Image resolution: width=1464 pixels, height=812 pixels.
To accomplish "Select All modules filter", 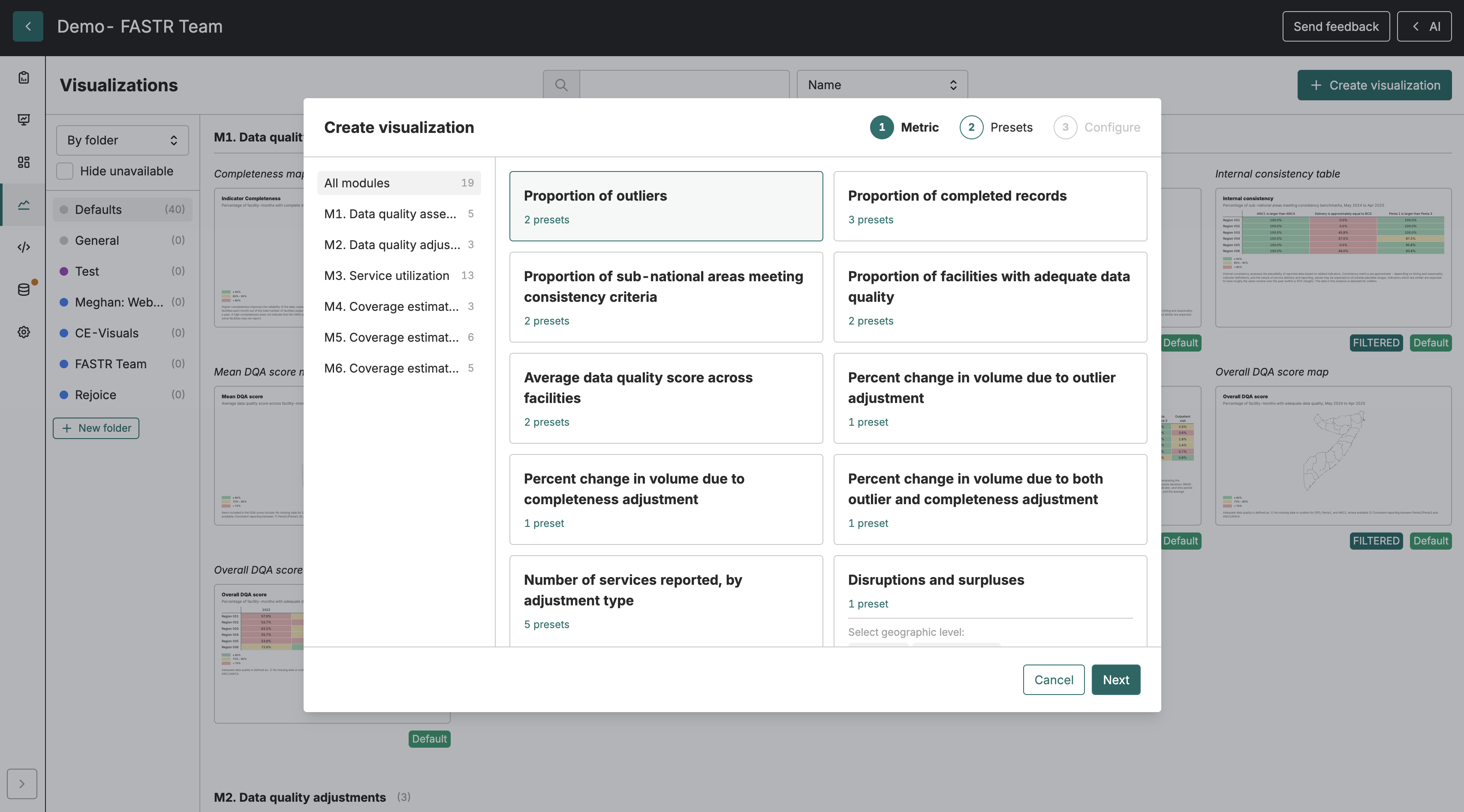I will pyautogui.click(x=399, y=183).
